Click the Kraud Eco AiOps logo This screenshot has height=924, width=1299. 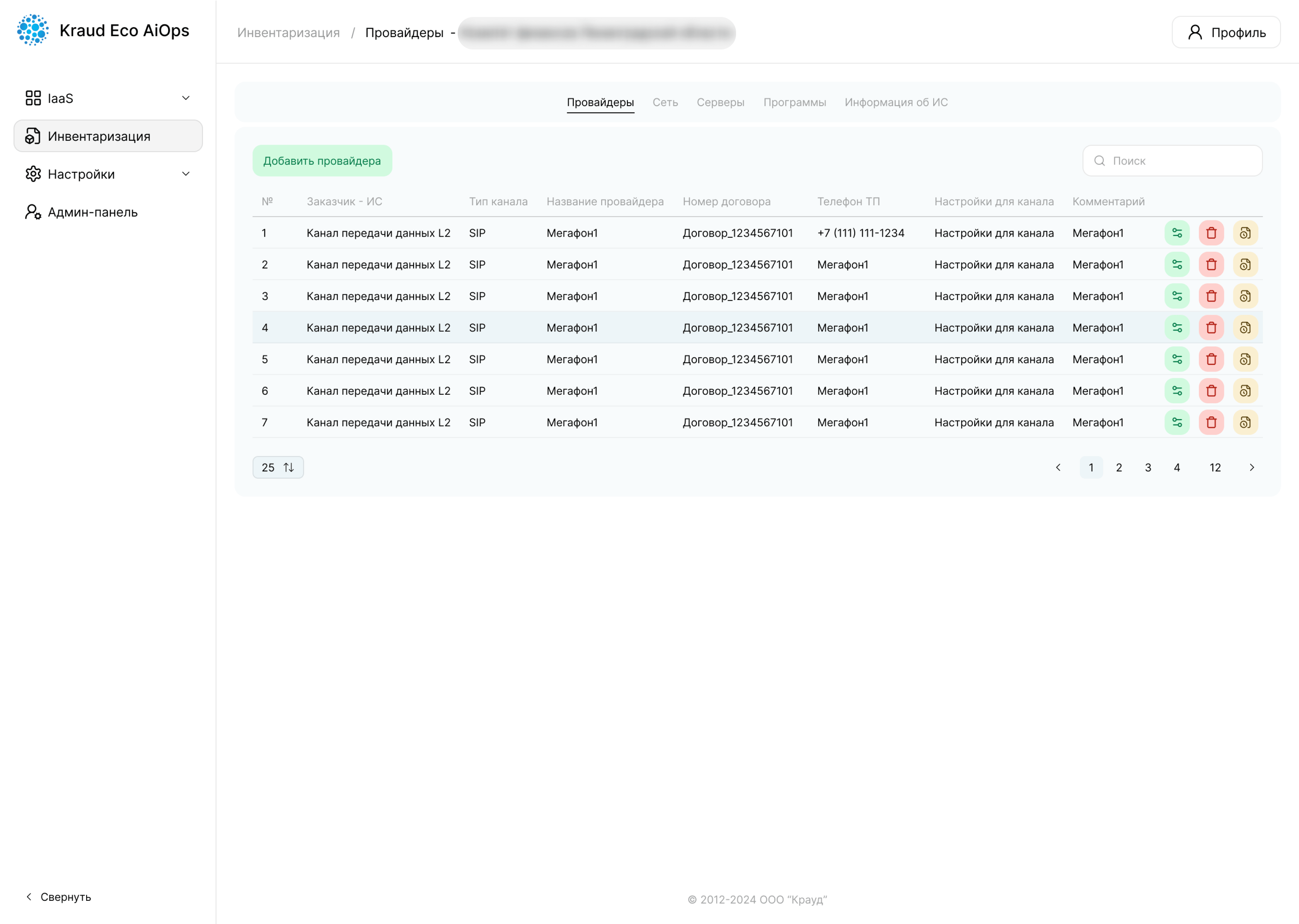pos(33,31)
